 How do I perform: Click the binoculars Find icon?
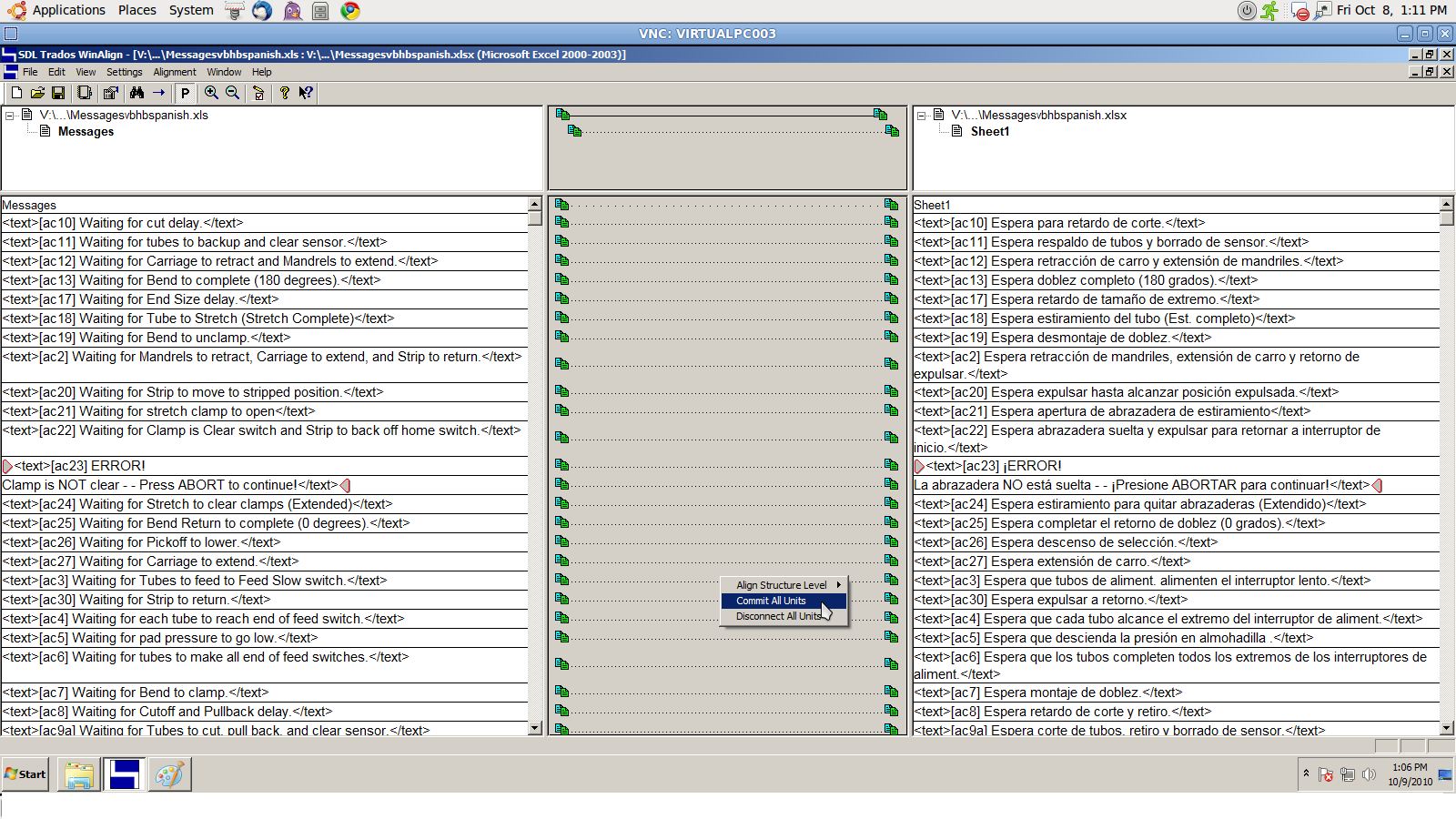click(136, 93)
